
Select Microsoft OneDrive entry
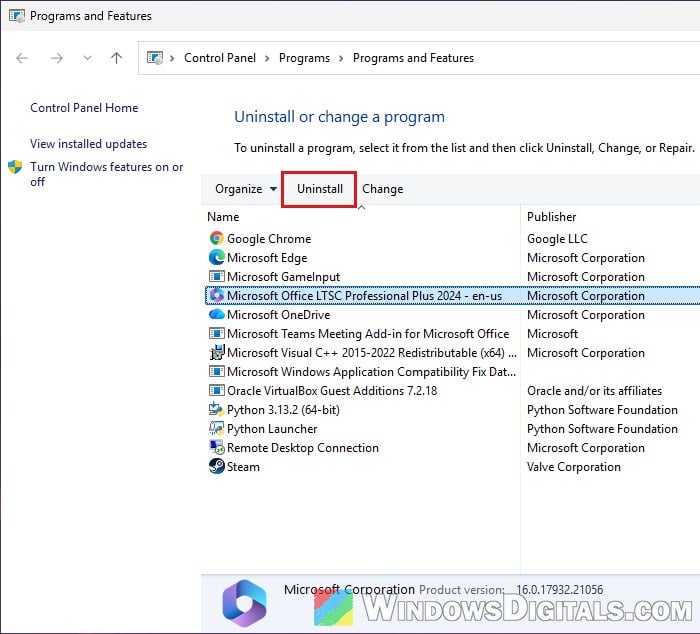pyautogui.click(x=279, y=315)
